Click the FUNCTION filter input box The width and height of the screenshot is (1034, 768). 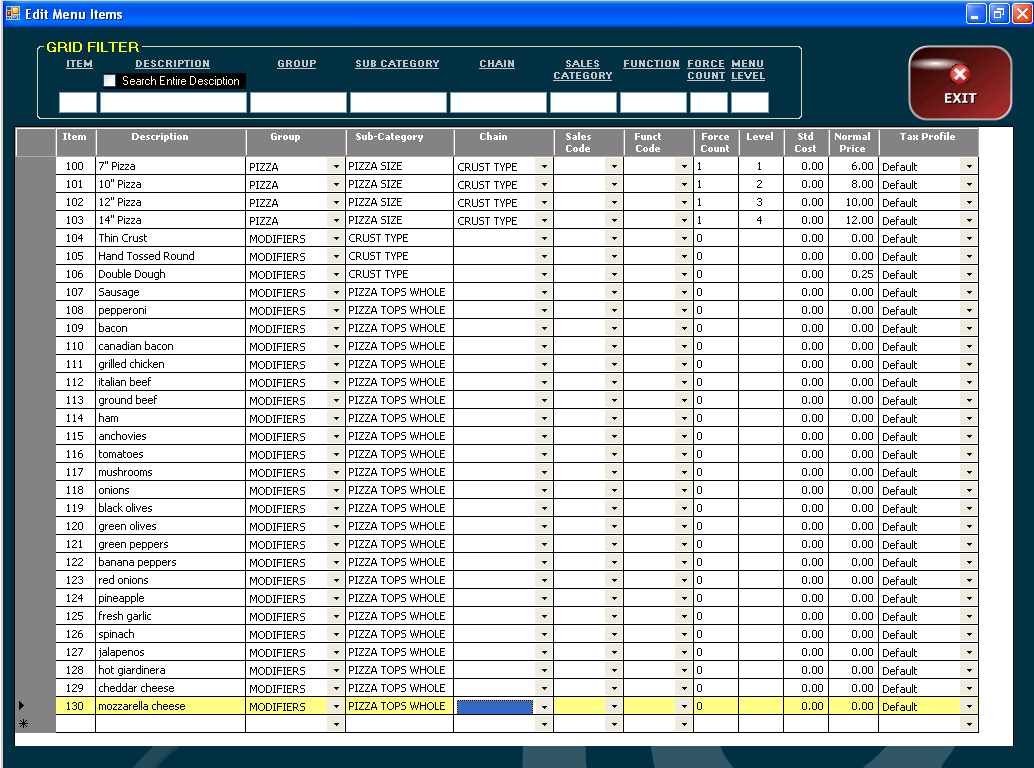654,102
